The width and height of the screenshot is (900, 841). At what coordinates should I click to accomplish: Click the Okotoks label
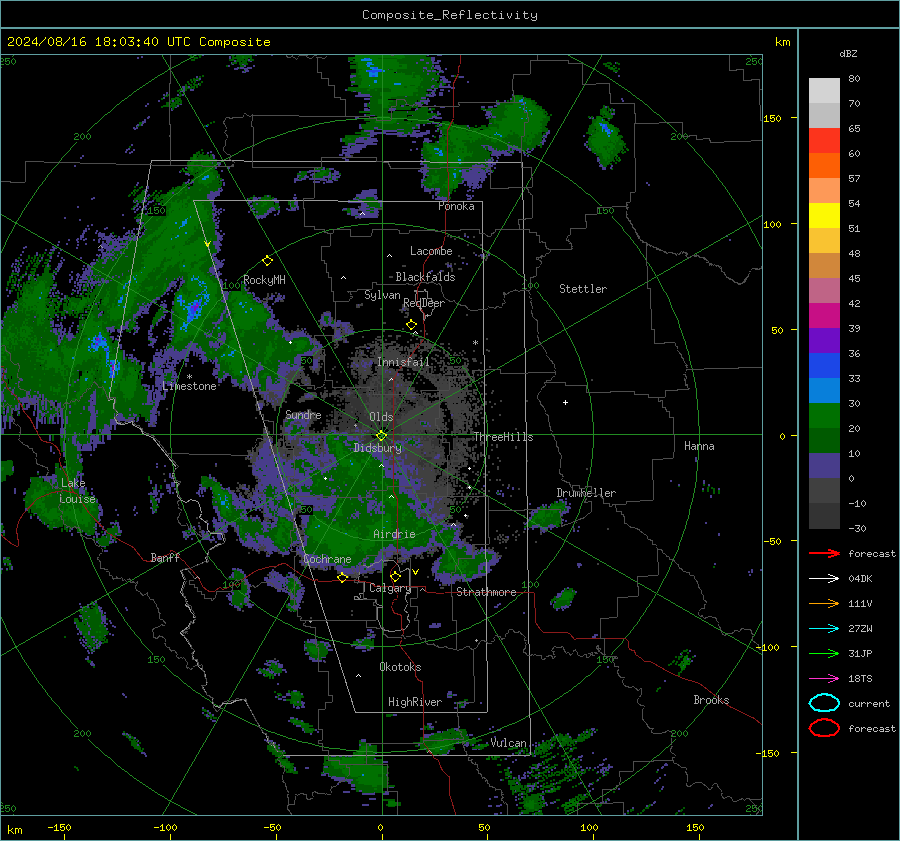pyautogui.click(x=400, y=667)
